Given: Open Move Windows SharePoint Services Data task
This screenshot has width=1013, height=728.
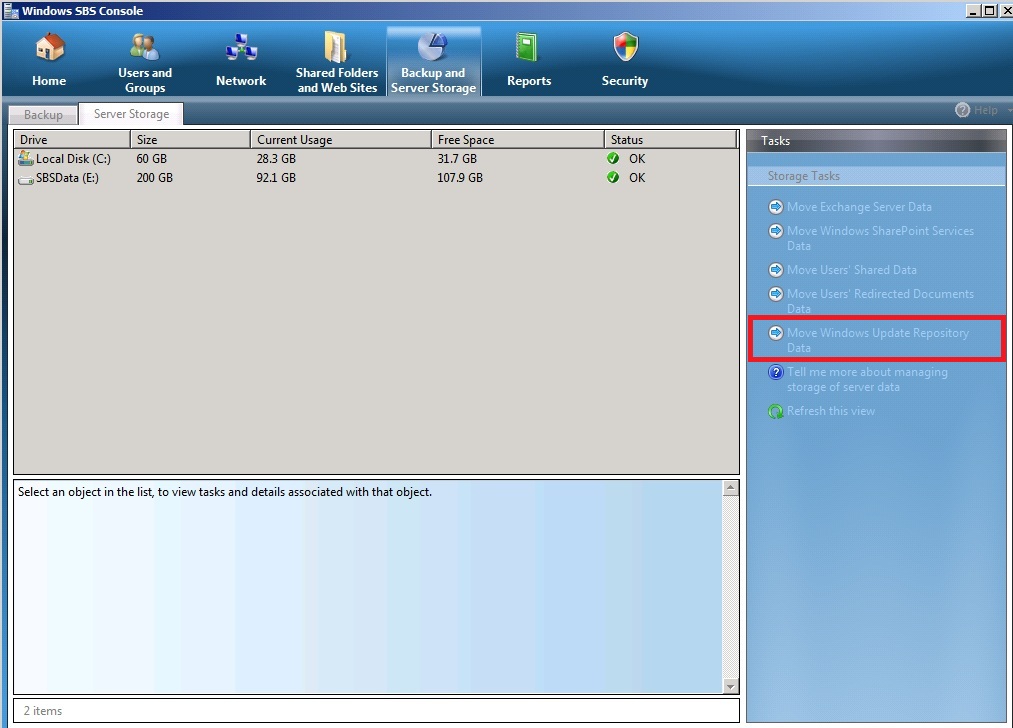Looking at the screenshot, I should (x=880, y=238).
